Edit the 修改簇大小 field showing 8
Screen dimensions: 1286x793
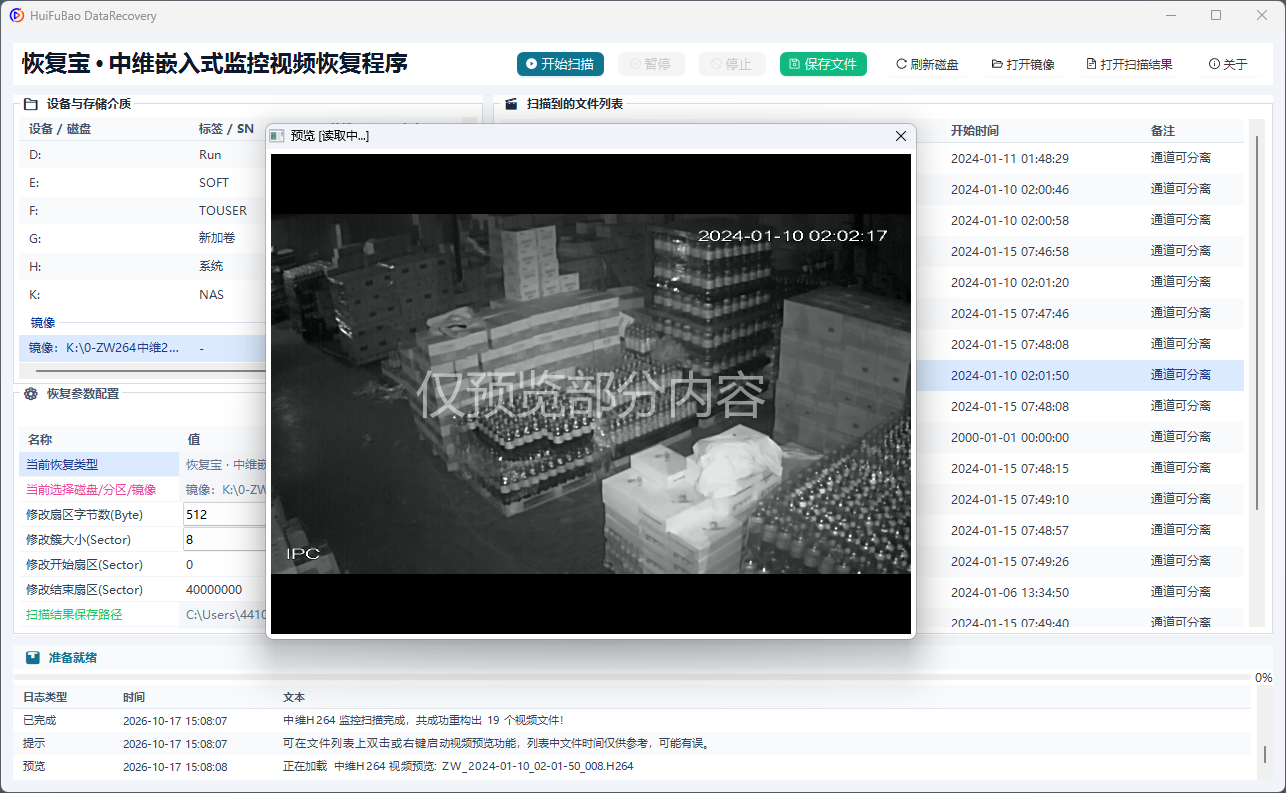tap(225, 540)
